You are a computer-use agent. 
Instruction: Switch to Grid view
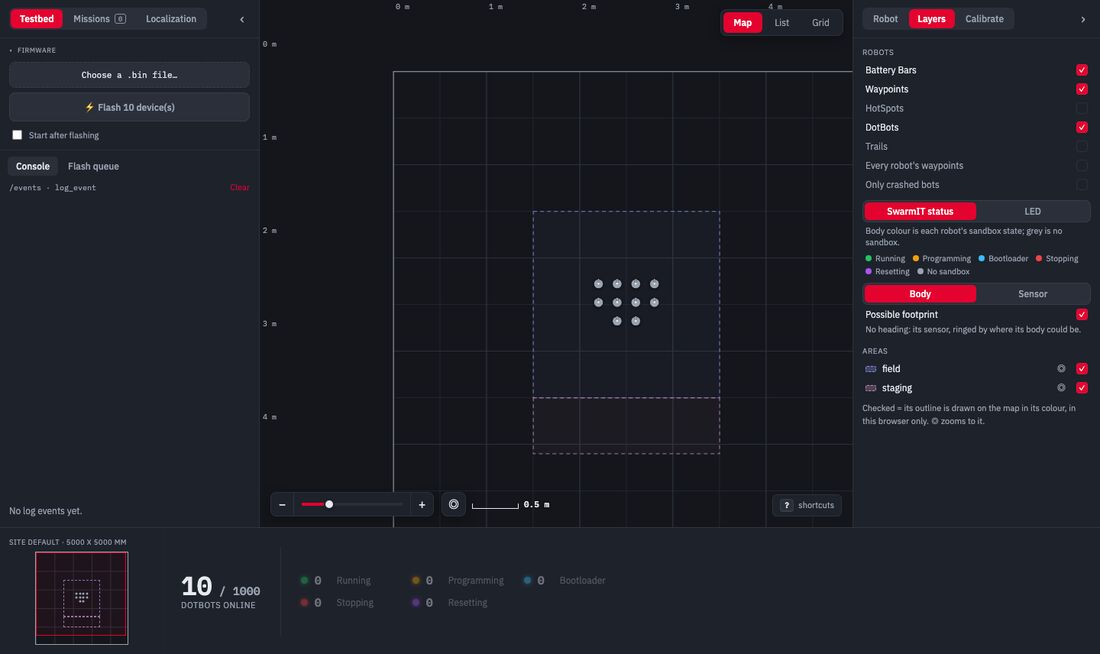click(821, 22)
